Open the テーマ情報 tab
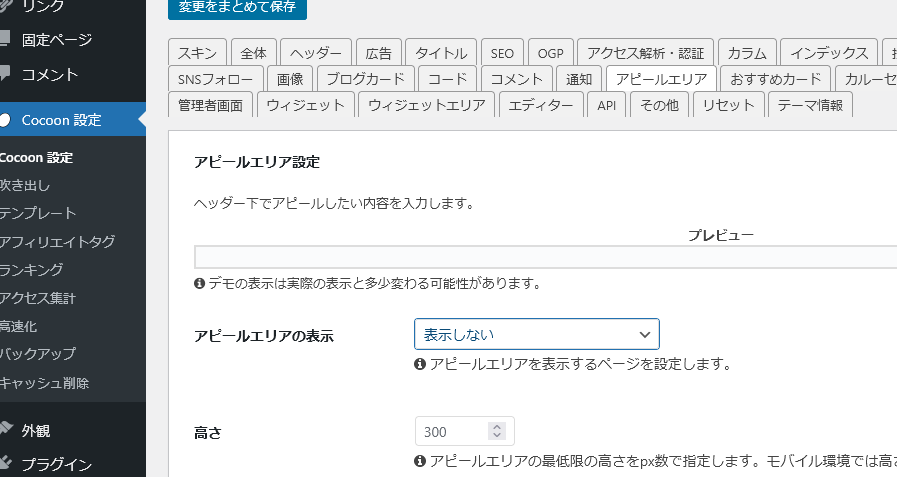 point(810,105)
